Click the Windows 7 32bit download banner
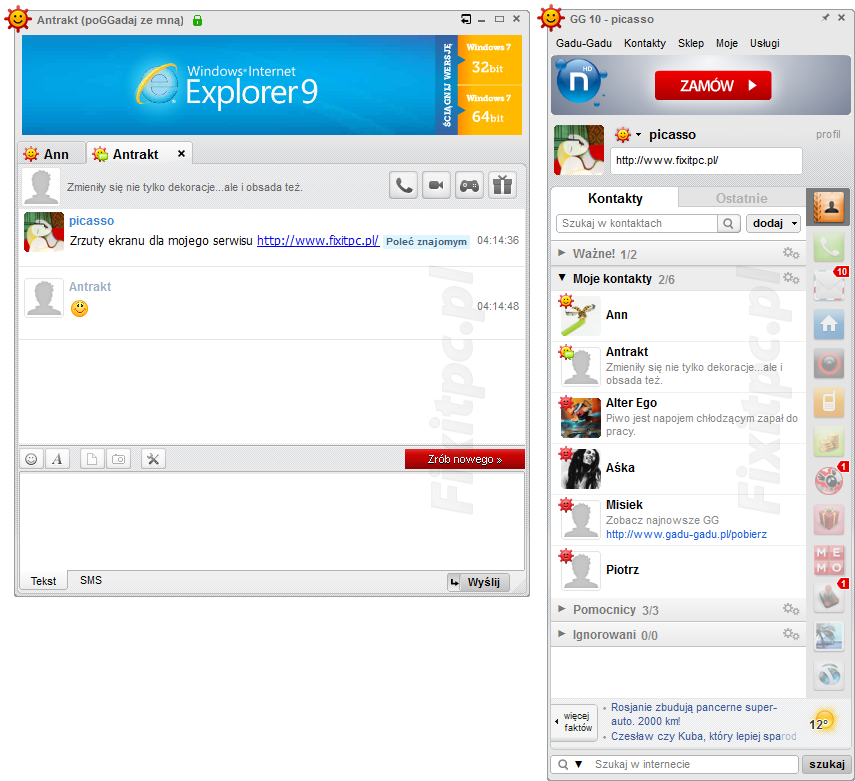The height and width of the screenshot is (781, 855). [489, 59]
